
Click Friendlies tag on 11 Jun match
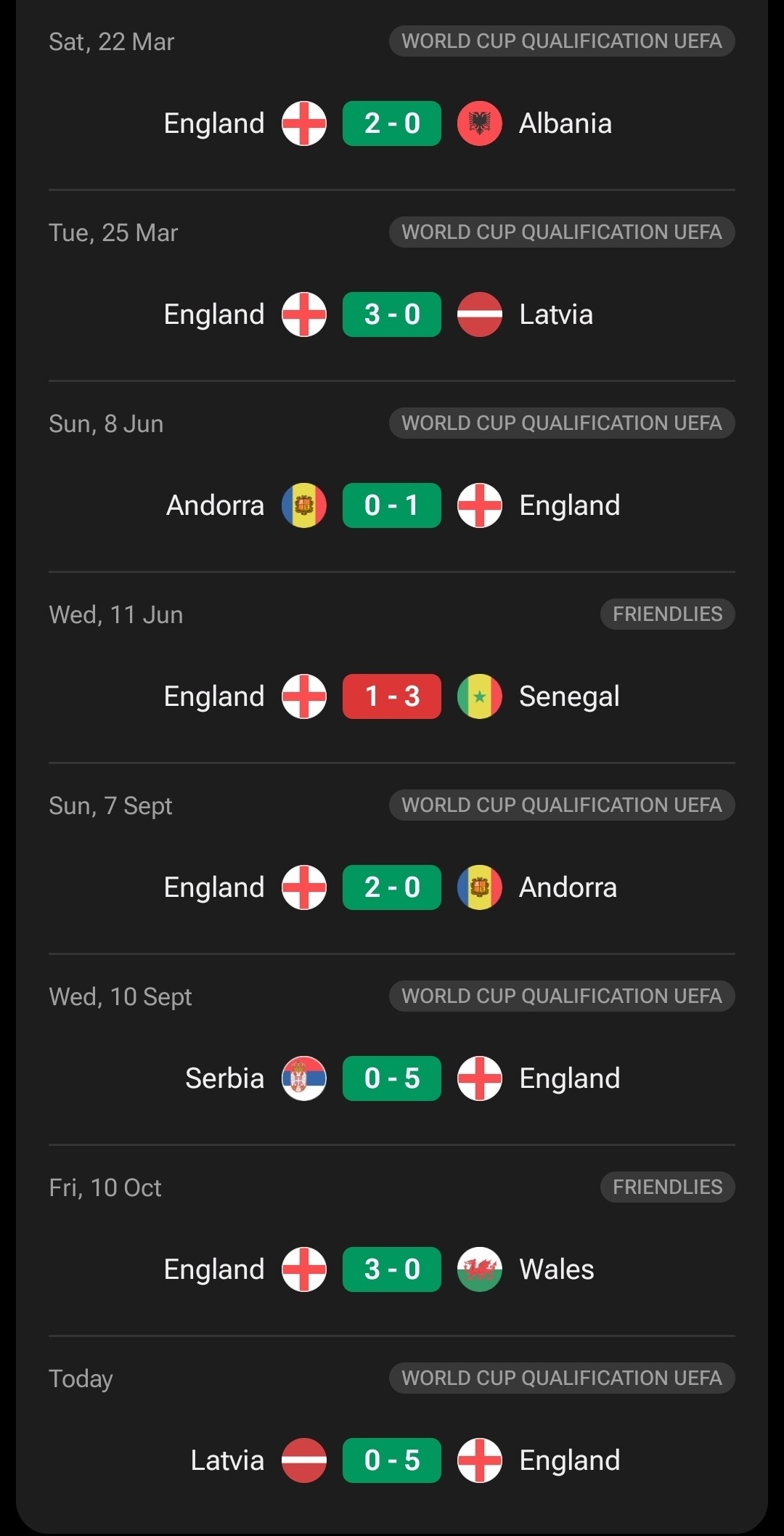click(x=667, y=614)
